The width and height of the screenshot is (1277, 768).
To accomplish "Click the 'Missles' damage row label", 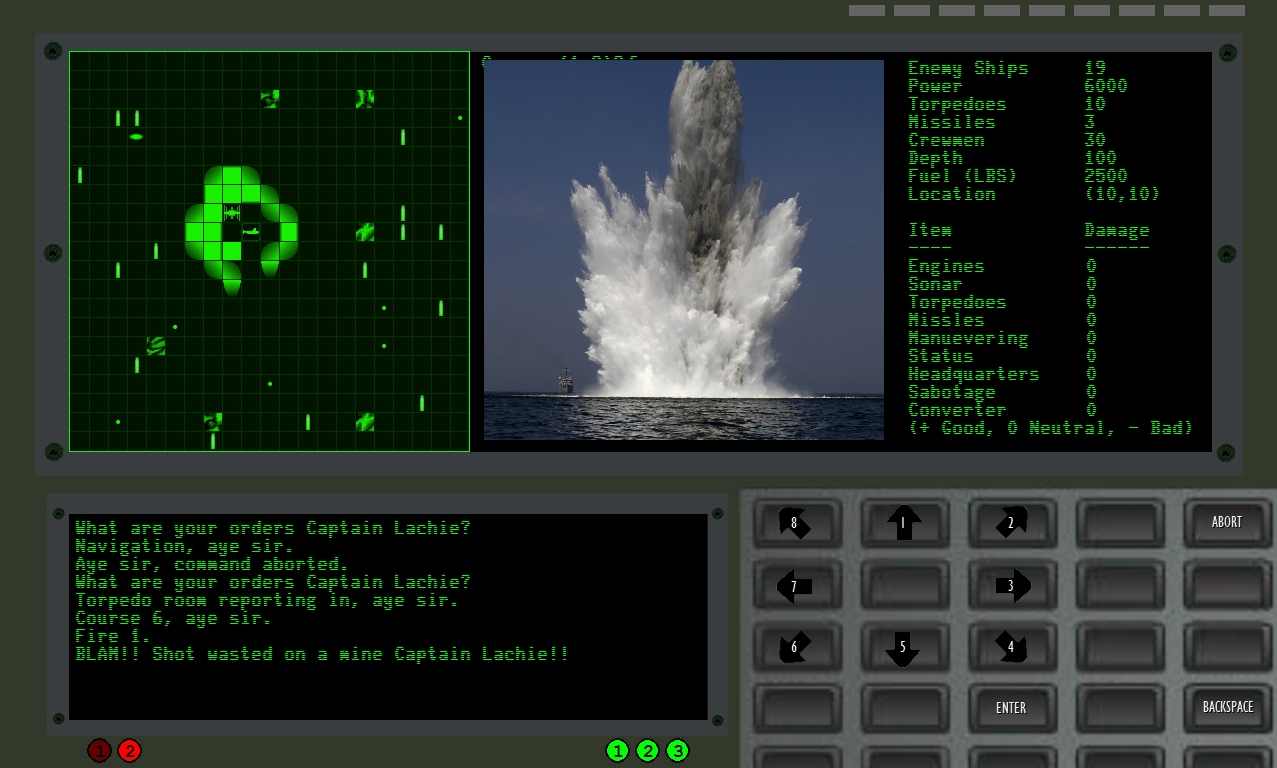I will (946, 320).
